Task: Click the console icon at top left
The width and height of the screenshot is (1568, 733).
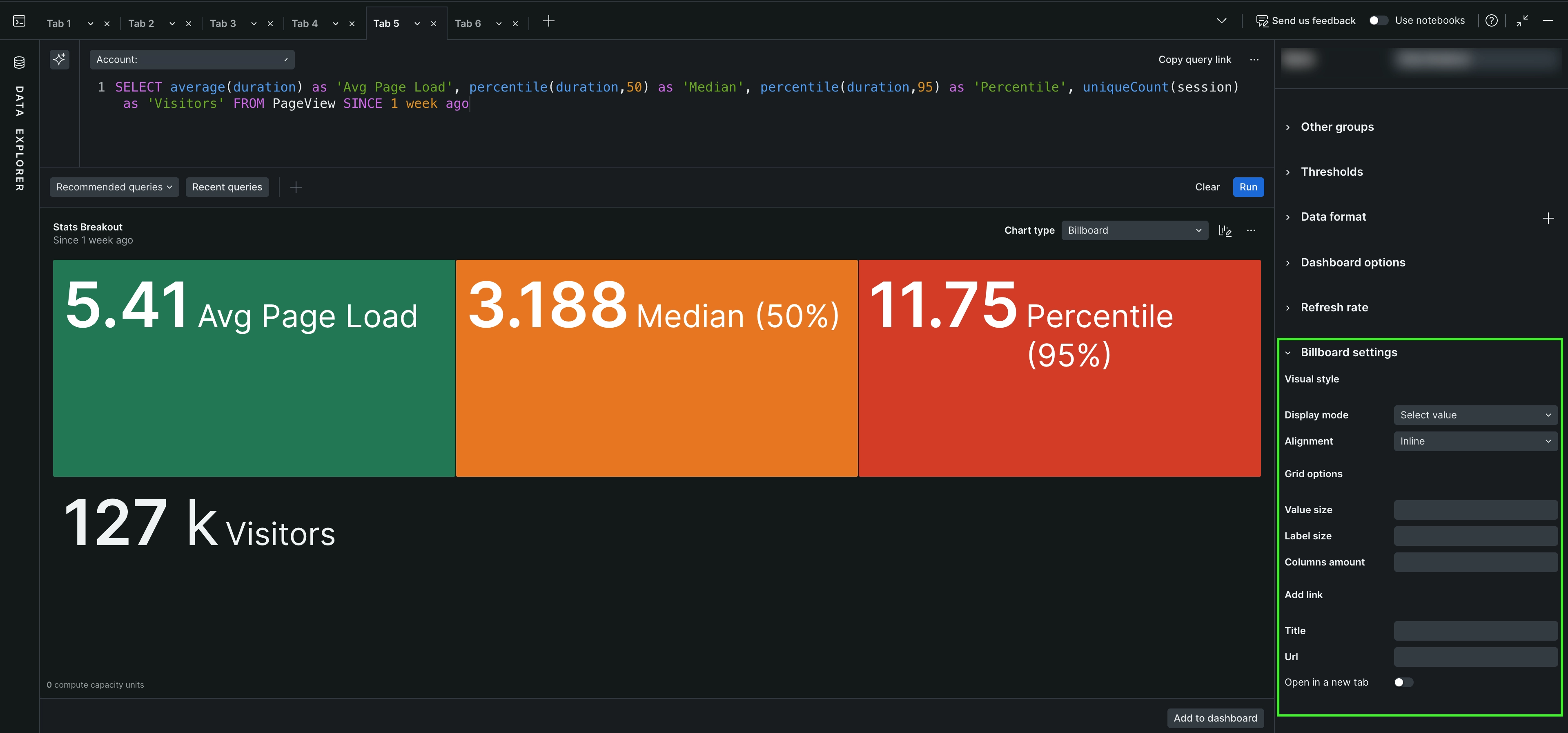Action: pyautogui.click(x=19, y=21)
